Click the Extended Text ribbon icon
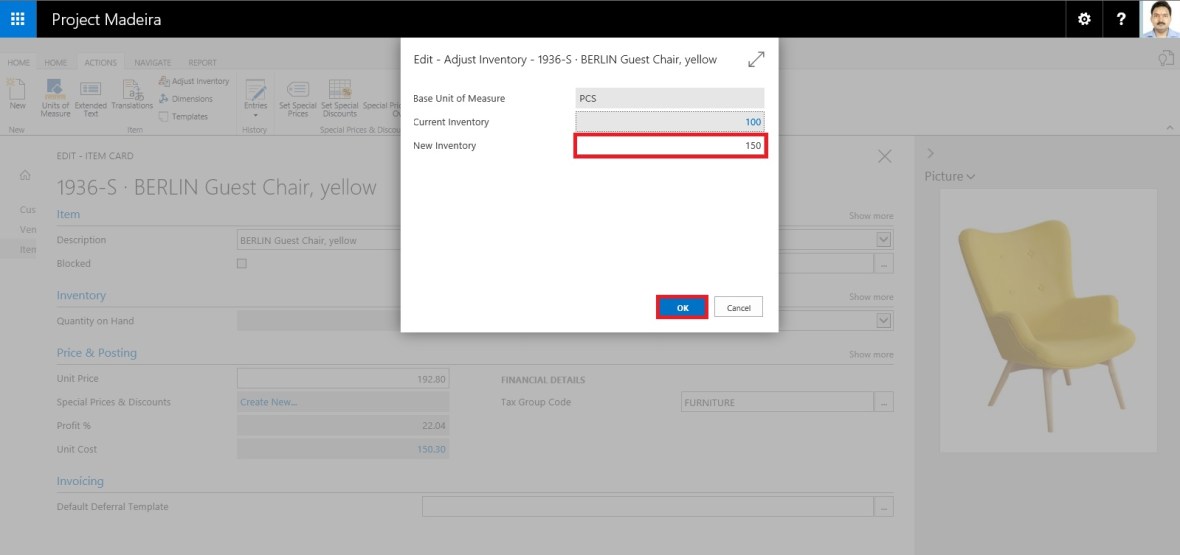Image resolution: width=1180 pixels, height=555 pixels. point(90,98)
